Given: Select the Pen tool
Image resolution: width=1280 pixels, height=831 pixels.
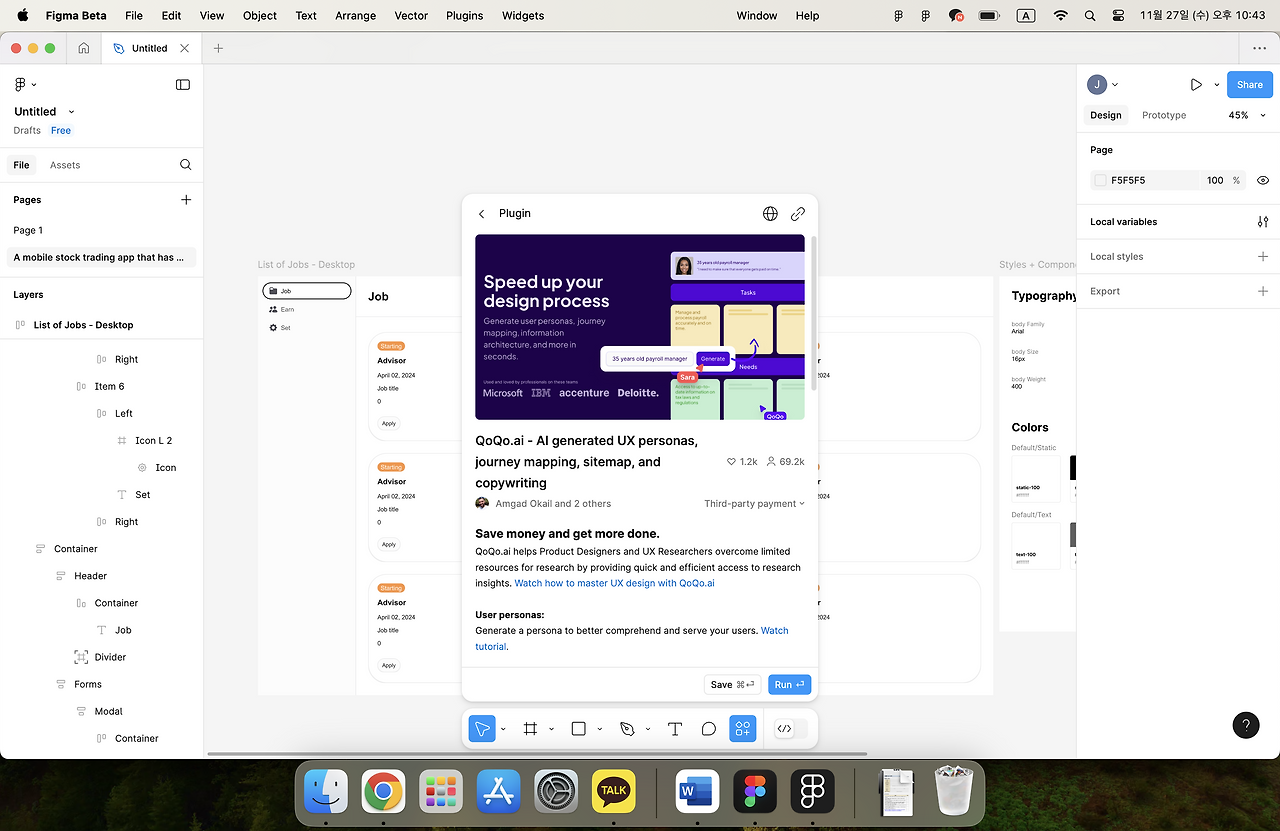Looking at the screenshot, I should point(627,729).
